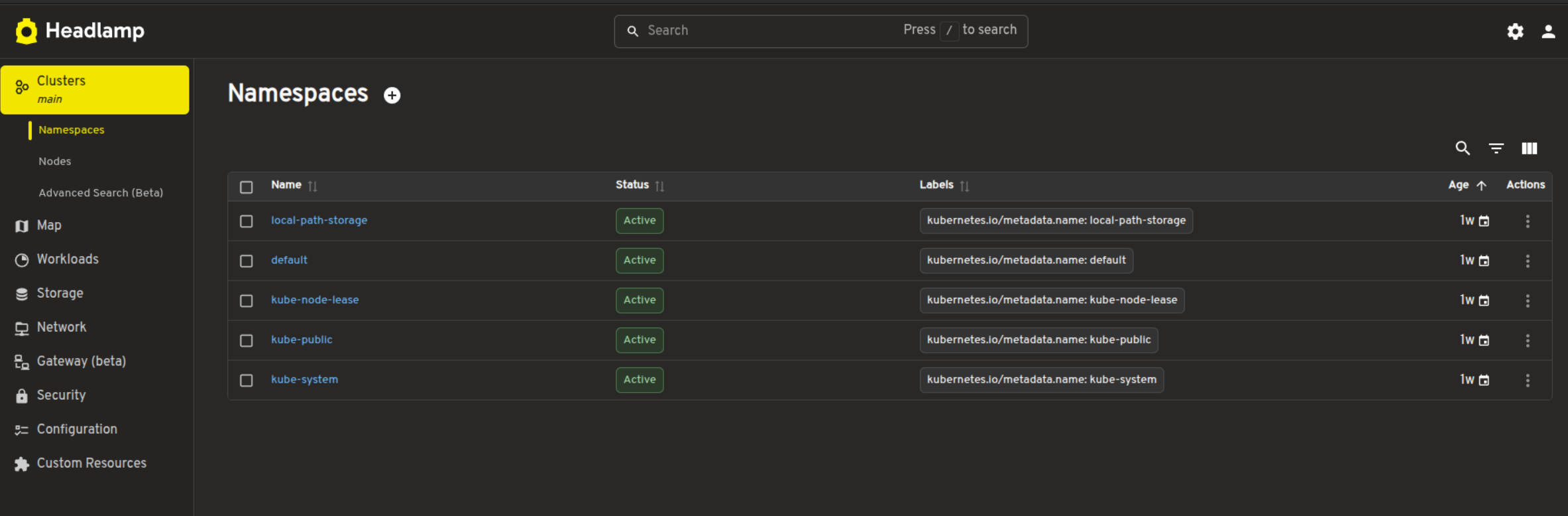Click the Headlamp logo icon
1568x516 pixels.
[27, 31]
